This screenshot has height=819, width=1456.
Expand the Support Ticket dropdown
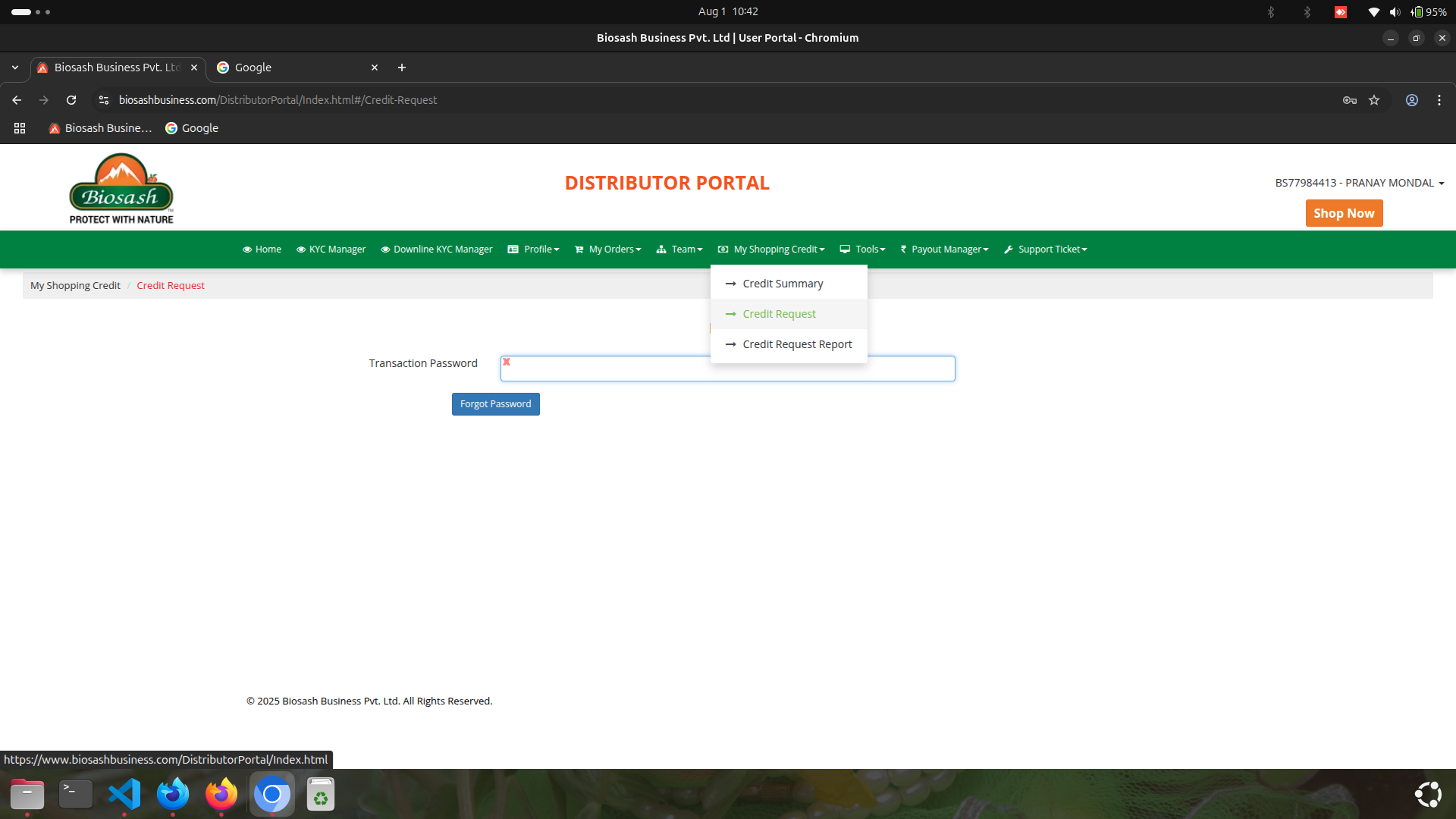(x=1045, y=249)
